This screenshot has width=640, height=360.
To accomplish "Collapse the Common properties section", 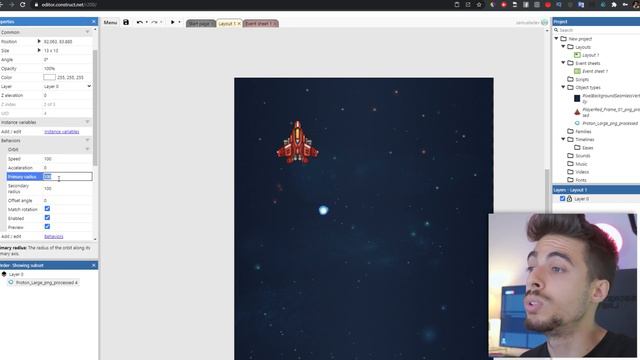I will click(87, 32).
